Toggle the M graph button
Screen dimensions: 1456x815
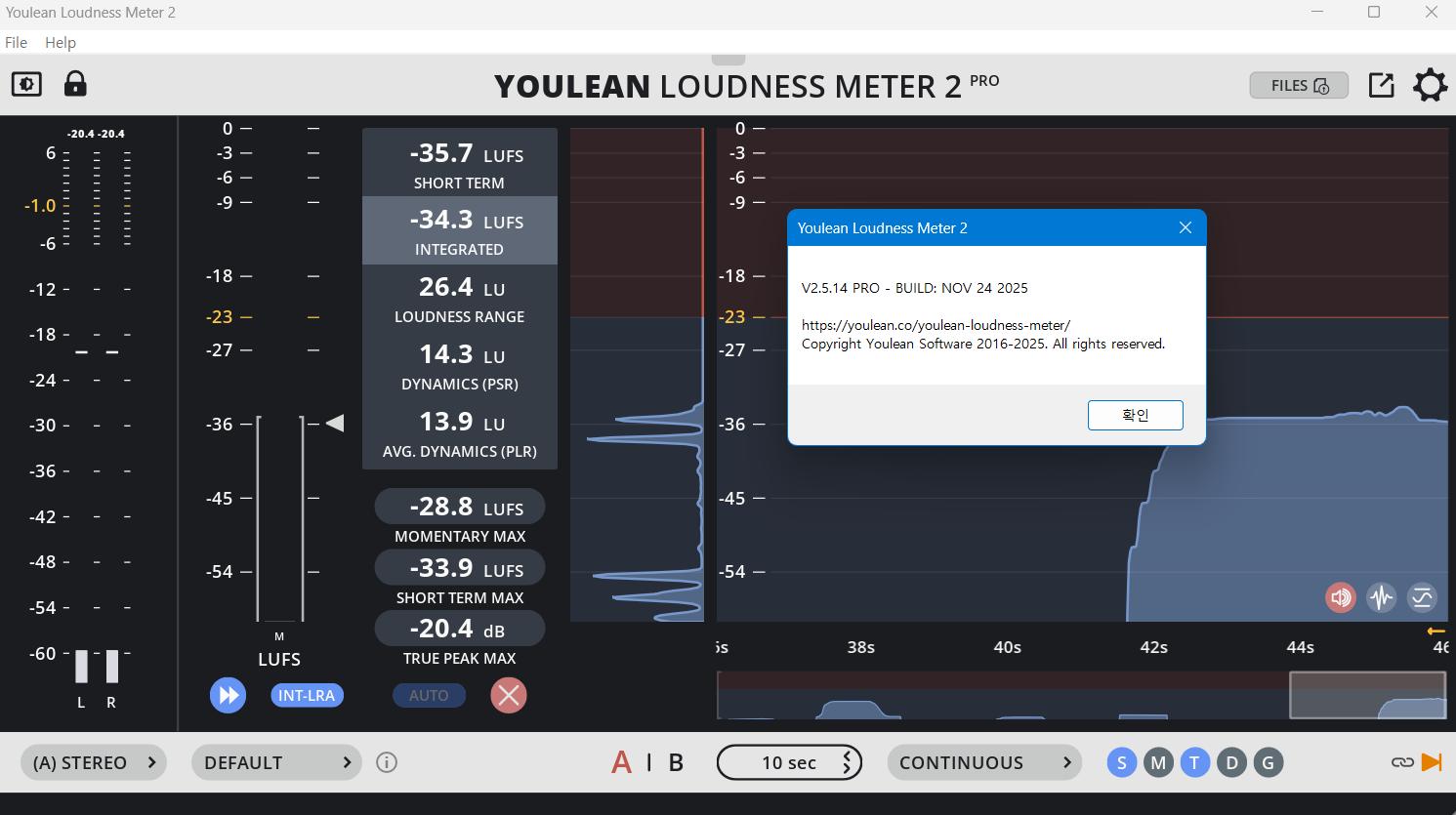1158,762
